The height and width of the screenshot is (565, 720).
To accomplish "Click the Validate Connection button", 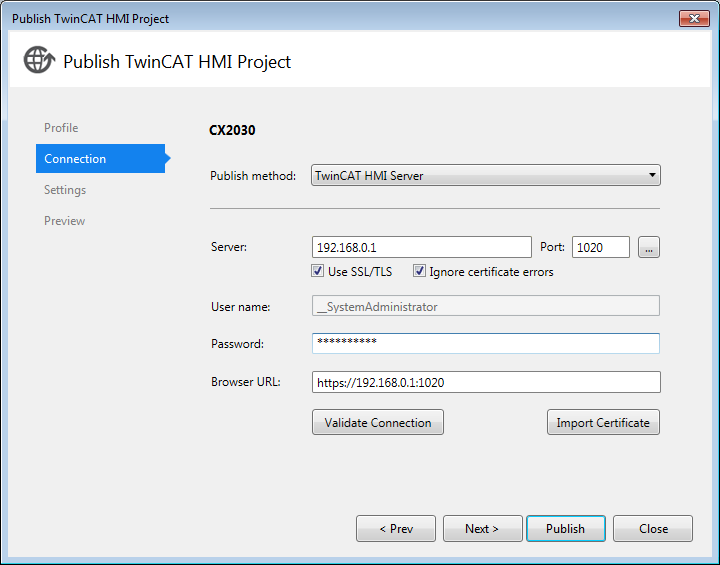I will 377,422.
